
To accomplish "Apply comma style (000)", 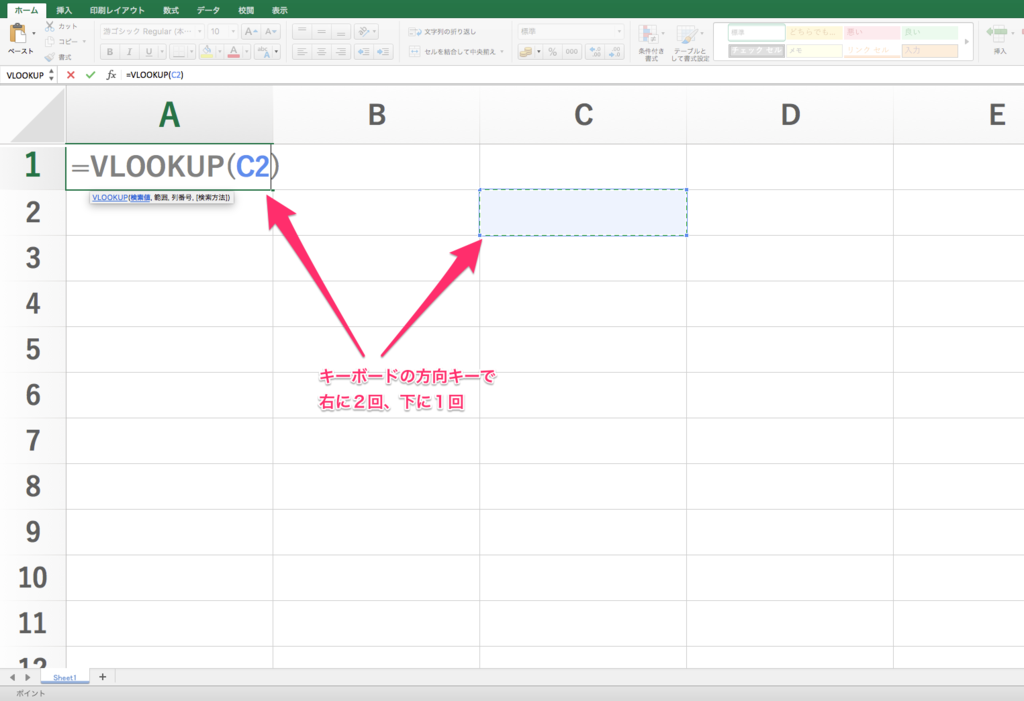I will click(x=571, y=52).
